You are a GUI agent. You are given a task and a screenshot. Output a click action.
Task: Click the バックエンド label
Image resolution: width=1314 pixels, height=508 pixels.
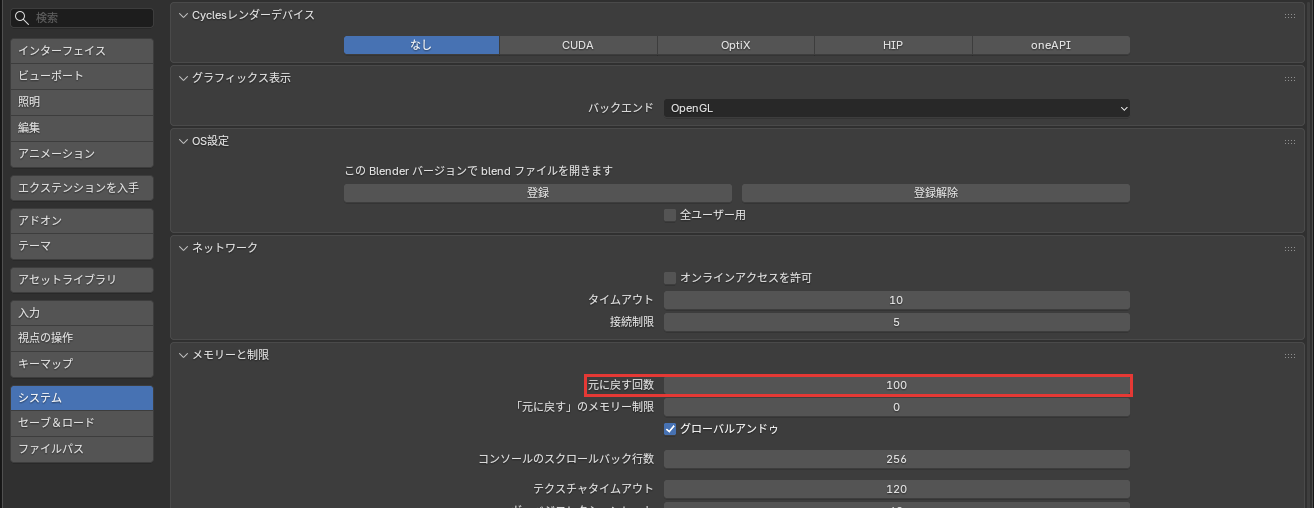pyautogui.click(x=620, y=108)
